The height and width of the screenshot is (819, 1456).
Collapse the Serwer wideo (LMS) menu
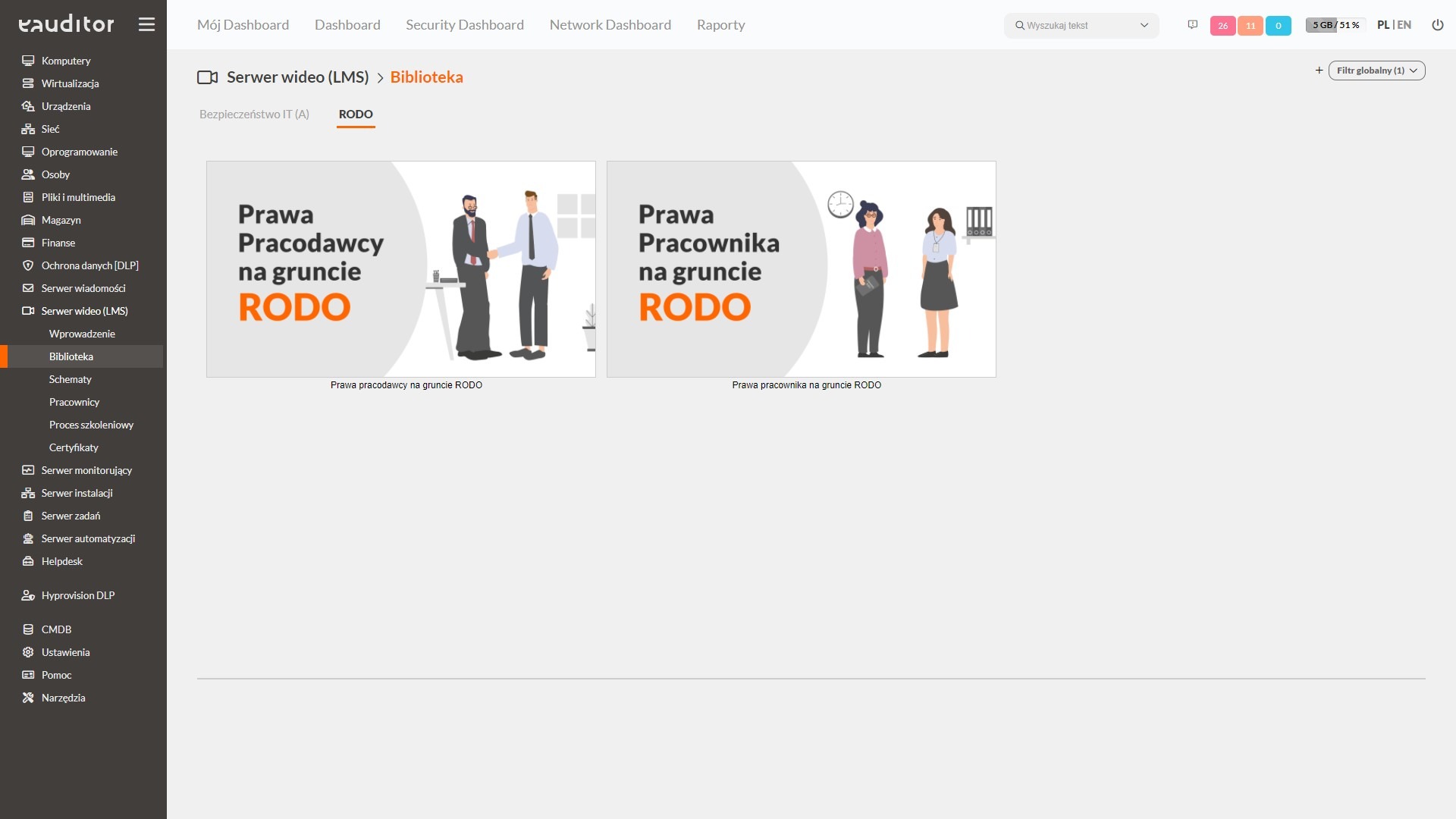(x=83, y=311)
